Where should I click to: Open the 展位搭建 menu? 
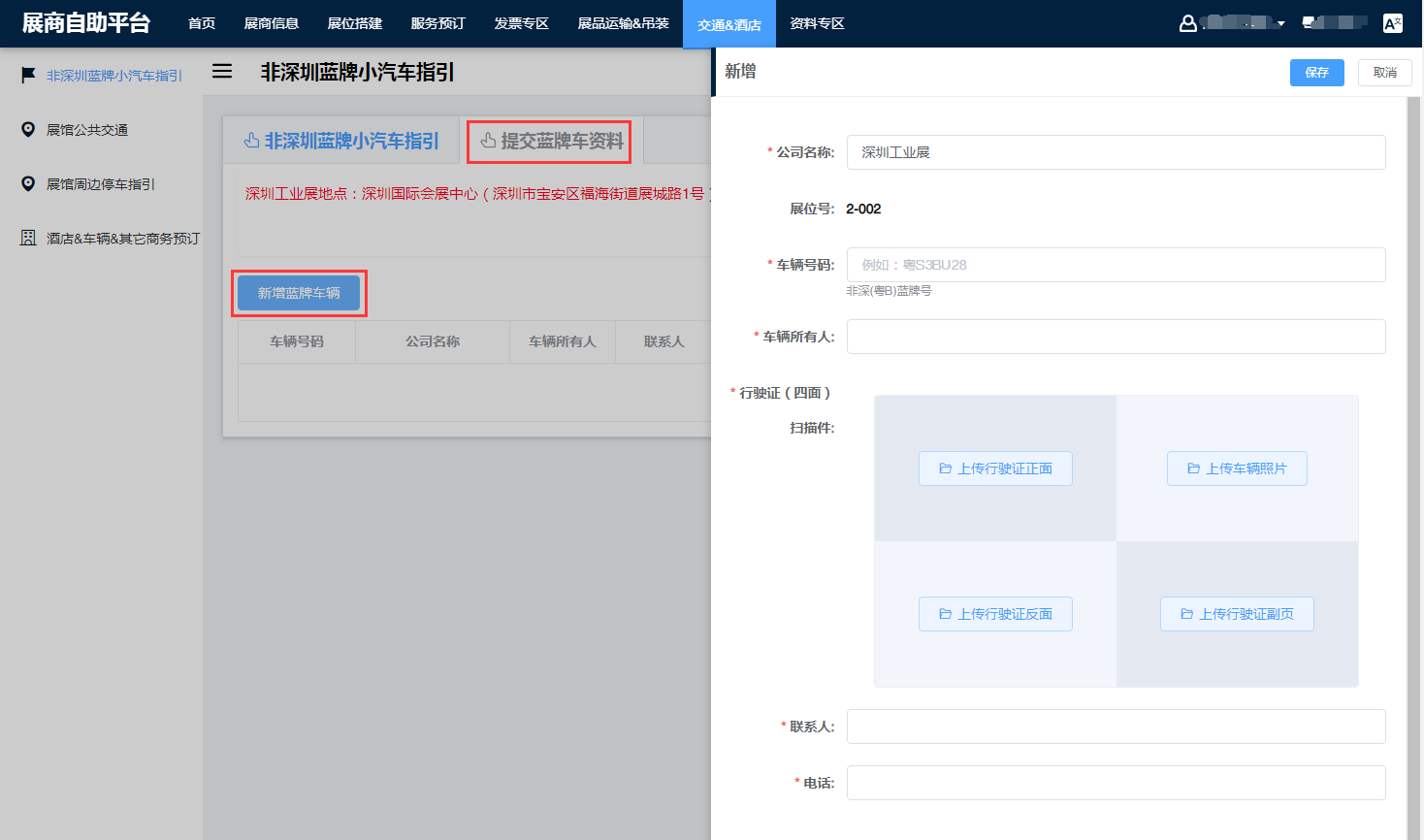pyautogui.click(x=354, y=23)
